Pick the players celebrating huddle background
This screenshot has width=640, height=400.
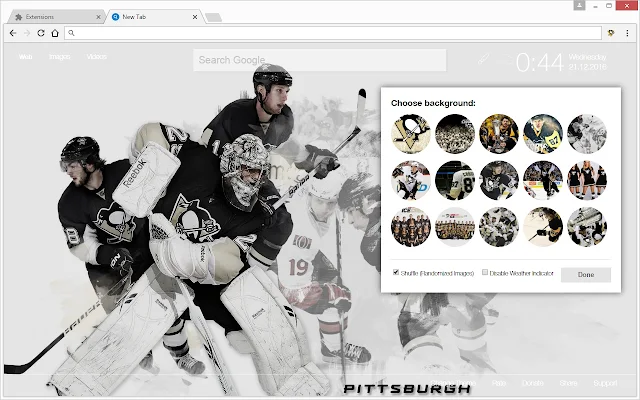[x=499, y=227]
